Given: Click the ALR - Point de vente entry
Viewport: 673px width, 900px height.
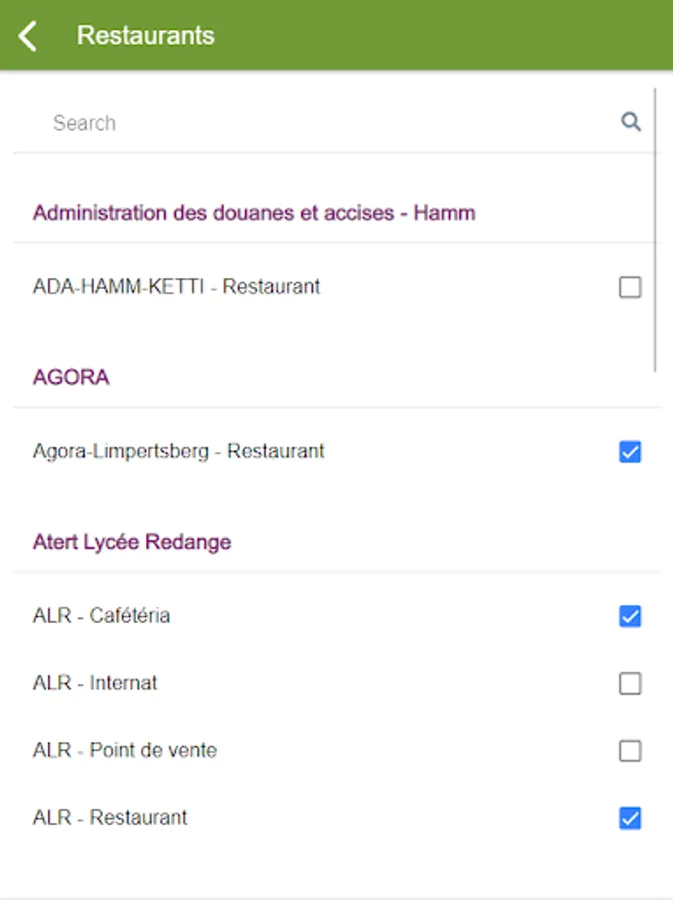Looking at the screenshot, I should point(124,750).
